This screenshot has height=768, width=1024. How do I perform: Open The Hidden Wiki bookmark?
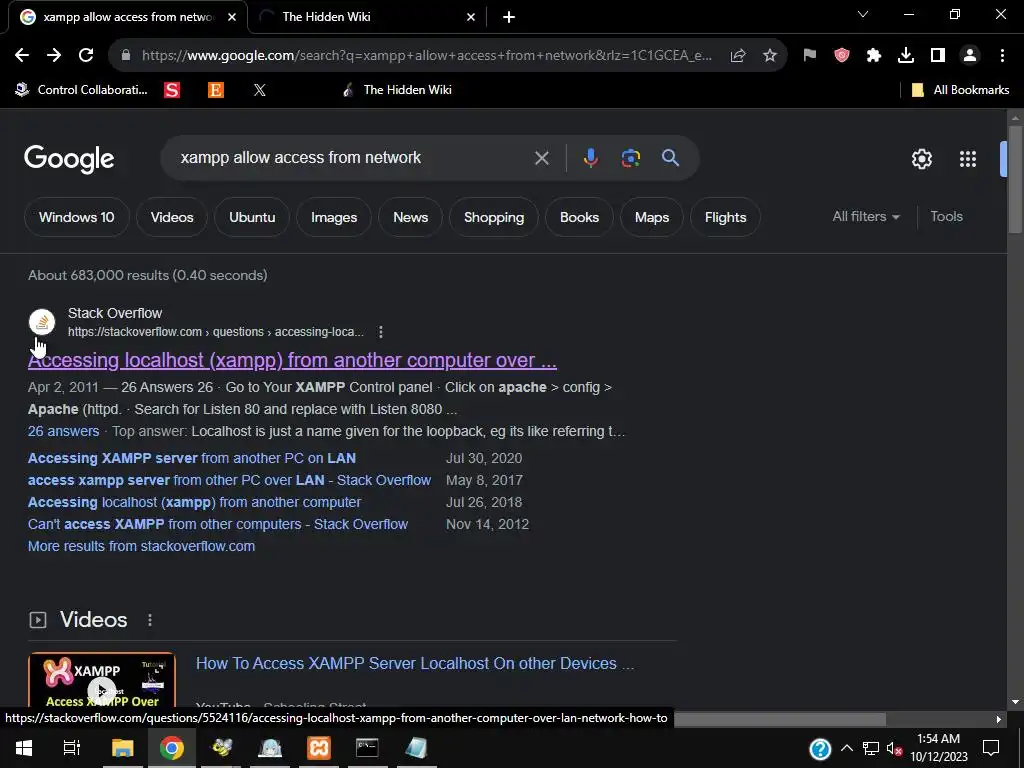click(x=397, y=90)
